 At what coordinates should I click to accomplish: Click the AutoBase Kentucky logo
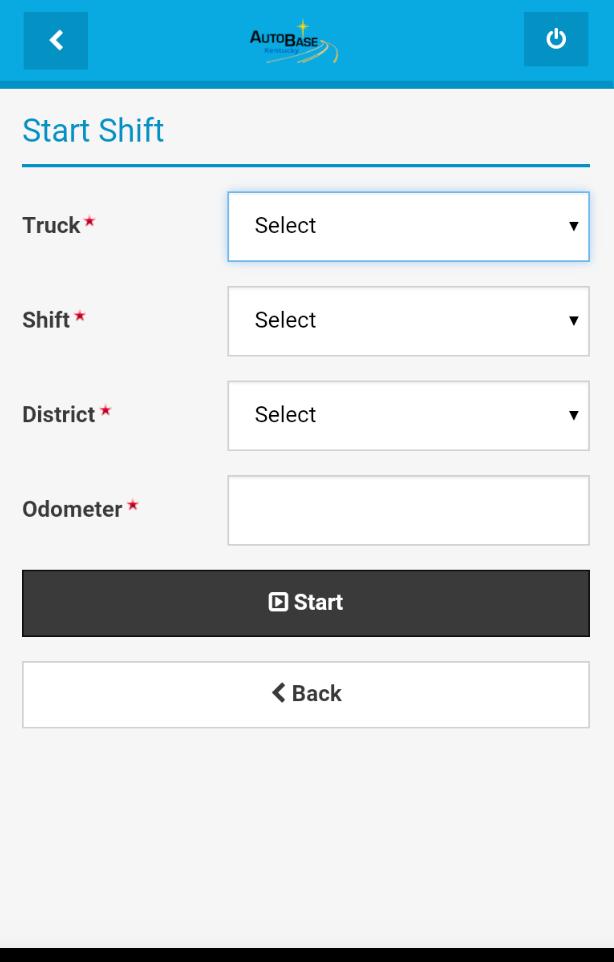[x=295, y=40]
